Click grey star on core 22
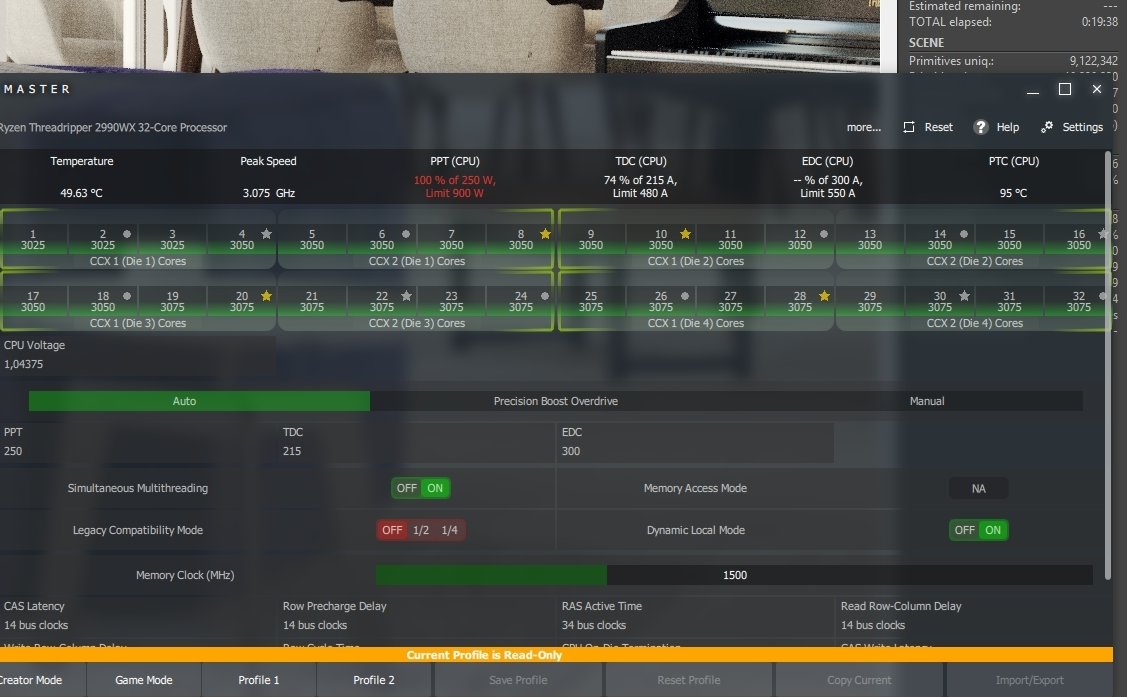The height and width of the screenshot is (697, 1127). click(406, 295)
